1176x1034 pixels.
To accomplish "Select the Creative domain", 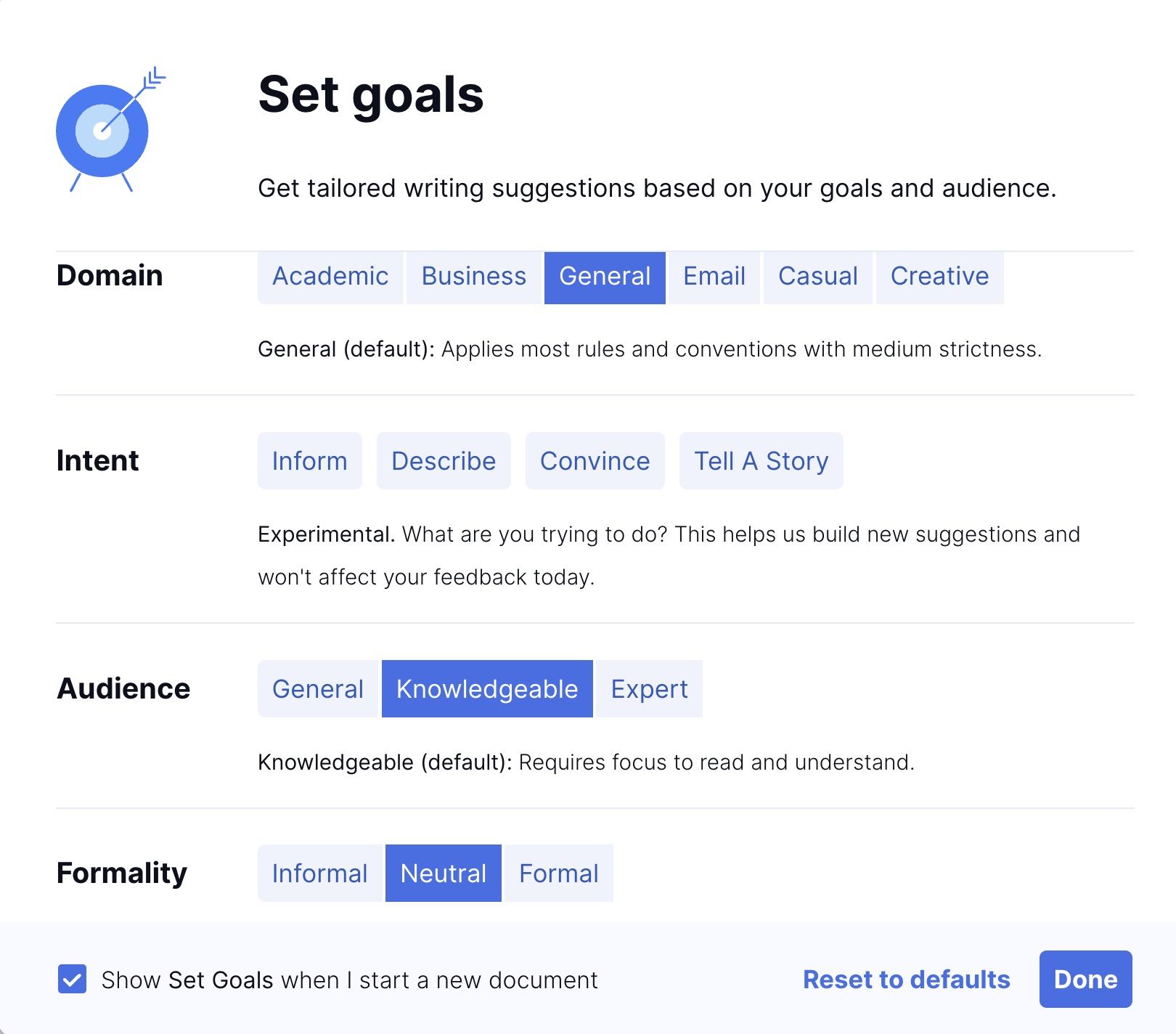I will [x=939, y=277].
